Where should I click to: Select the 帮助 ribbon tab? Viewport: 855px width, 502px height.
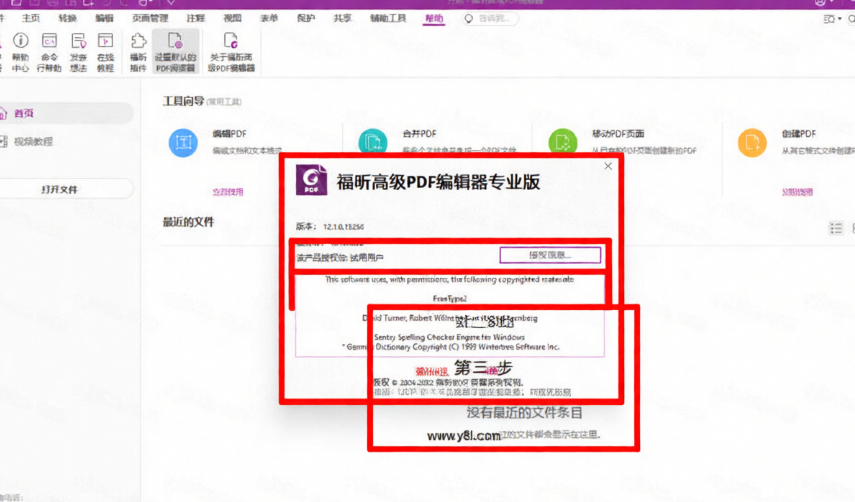point(434,18)
